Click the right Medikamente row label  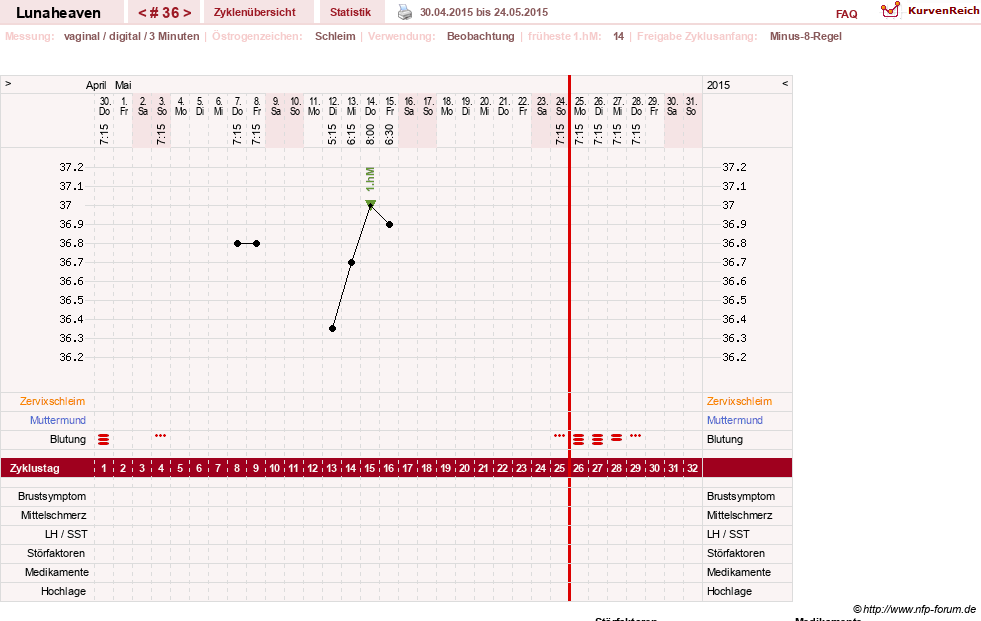click(x=739, y=572)
